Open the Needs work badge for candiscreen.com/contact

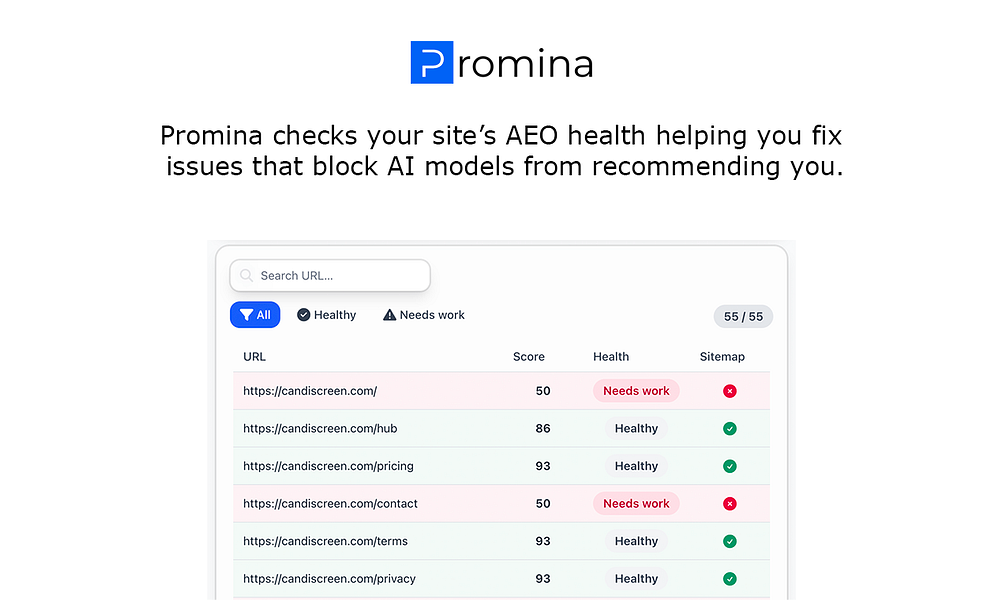635,503
